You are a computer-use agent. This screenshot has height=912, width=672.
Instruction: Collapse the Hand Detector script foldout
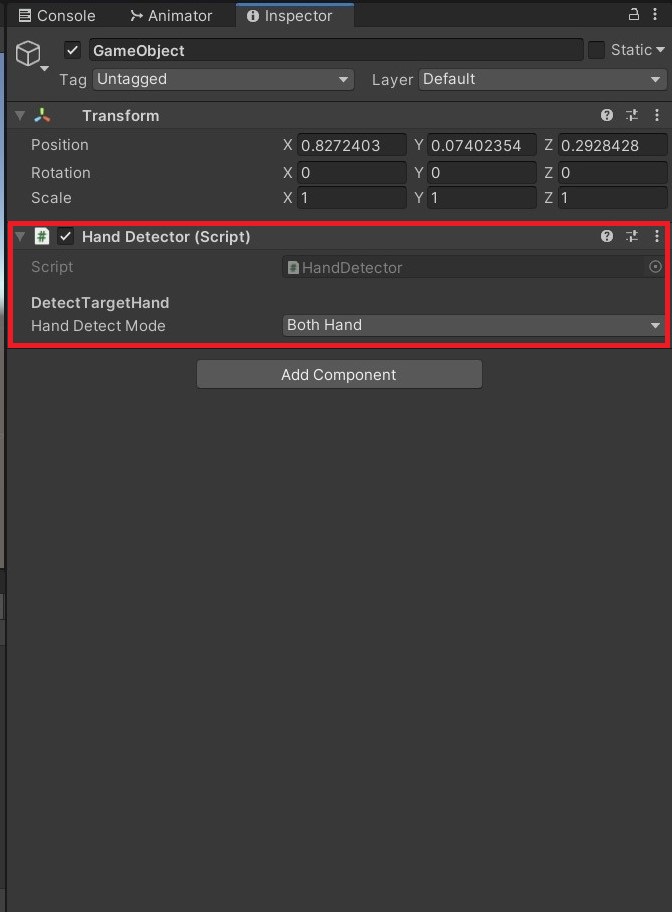(x=20, y=237)
